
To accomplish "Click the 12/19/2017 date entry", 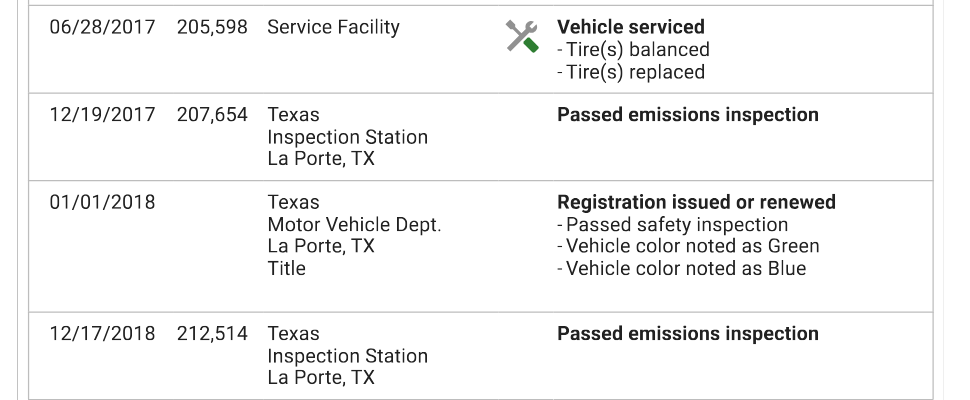I will [103, 115].
